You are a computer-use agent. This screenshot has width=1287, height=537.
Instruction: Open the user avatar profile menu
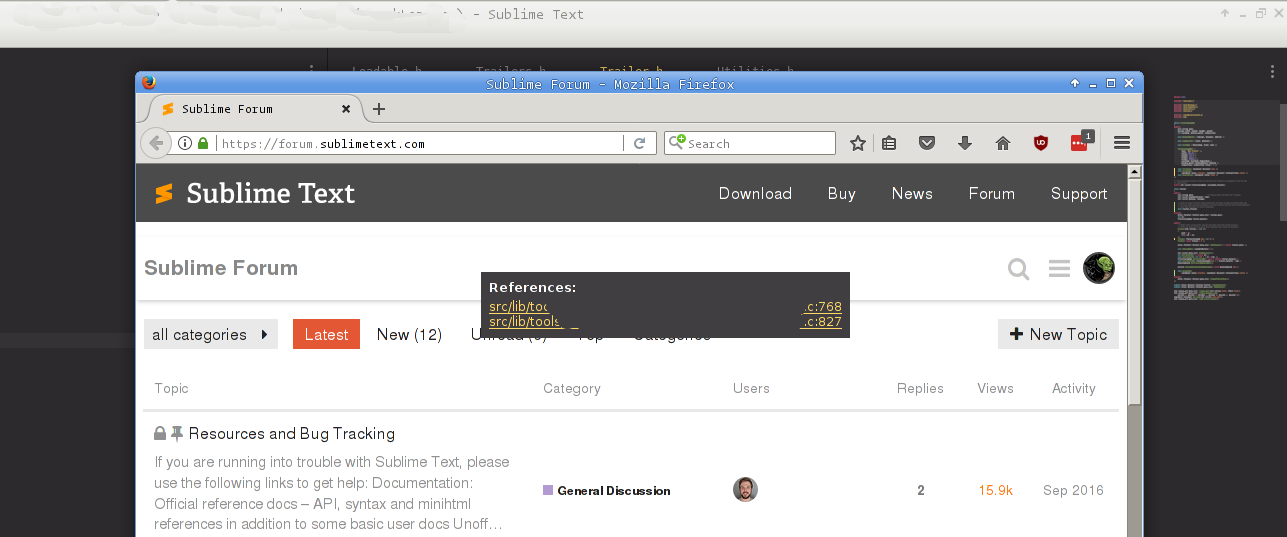(1098, 268)
